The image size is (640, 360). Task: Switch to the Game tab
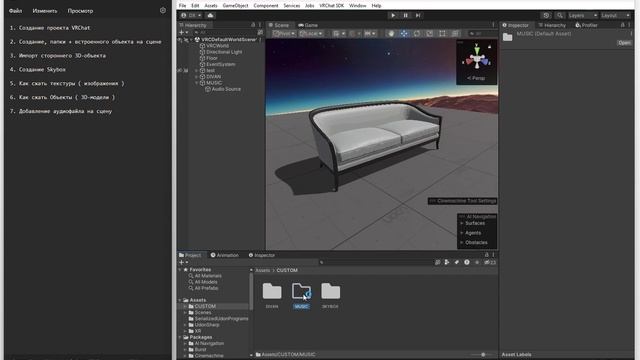[308, 25]
